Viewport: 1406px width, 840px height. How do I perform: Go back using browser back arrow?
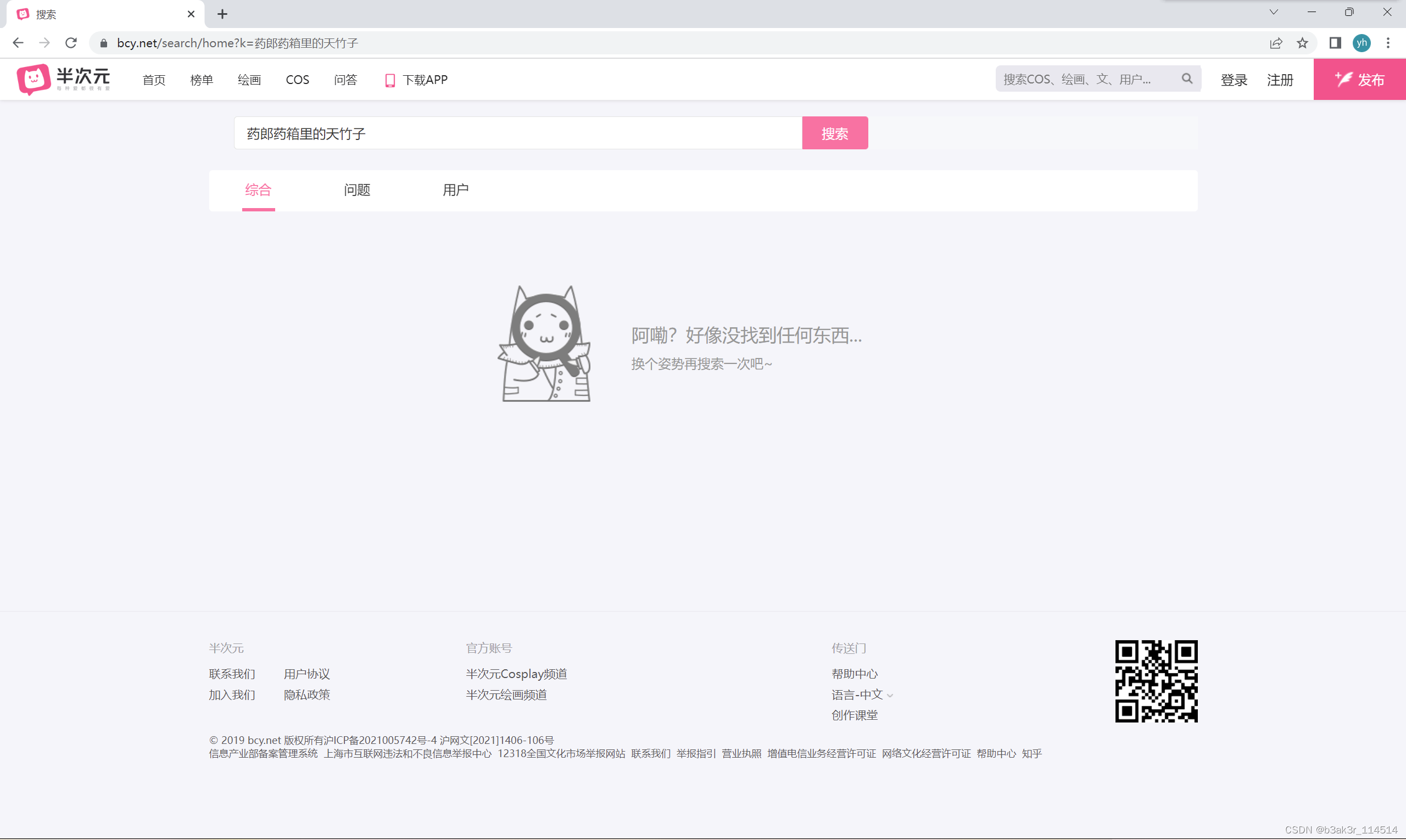click(x=18, y=43)
